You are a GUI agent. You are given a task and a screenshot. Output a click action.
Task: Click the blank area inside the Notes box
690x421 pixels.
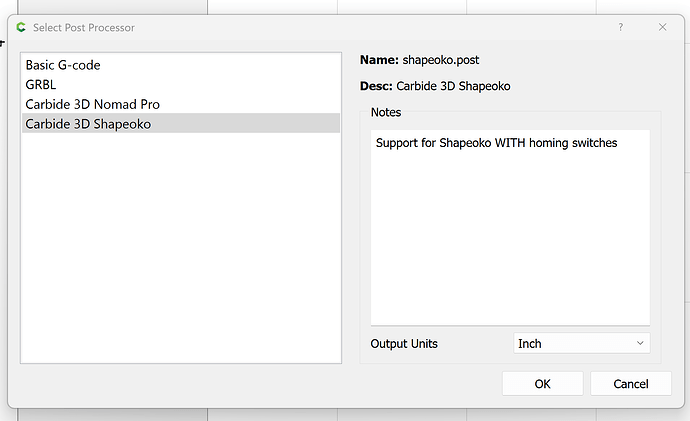point(510,240)
